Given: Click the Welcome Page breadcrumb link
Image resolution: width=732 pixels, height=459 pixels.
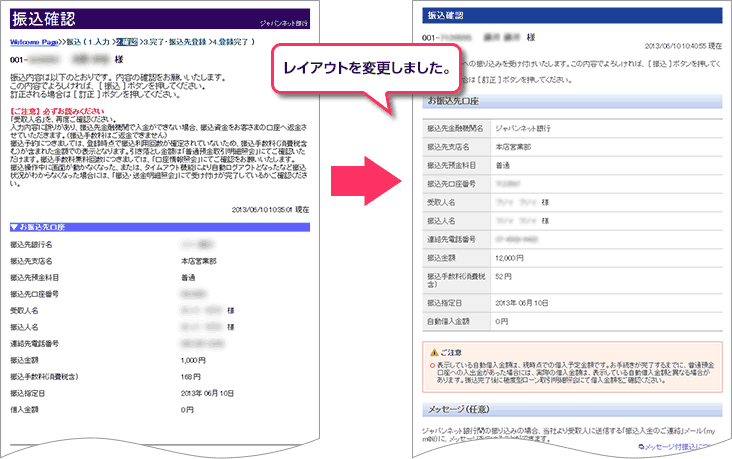Looking at the screenshot, I should click(34, 41).
